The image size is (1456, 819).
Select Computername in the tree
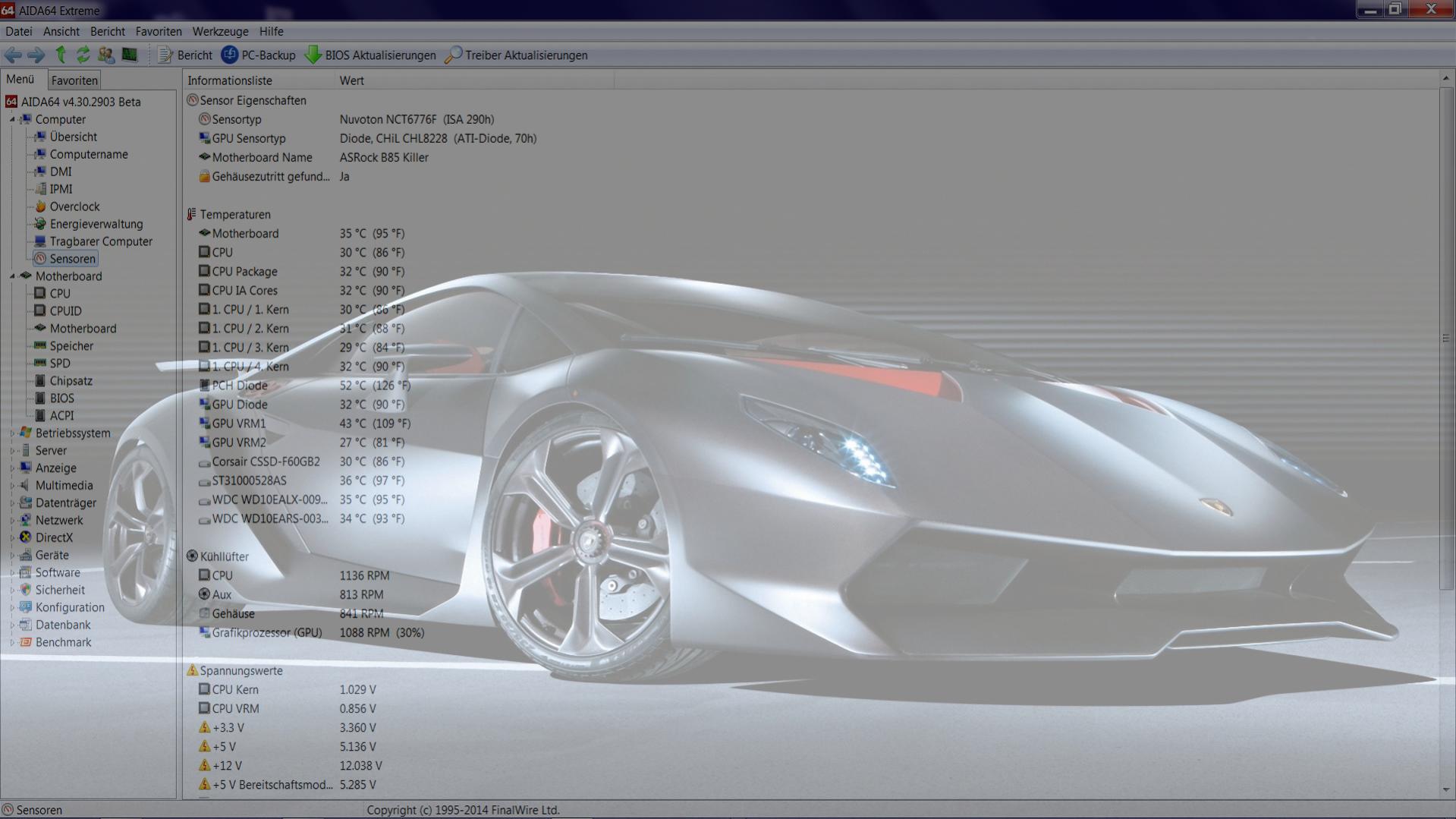point(89,154)
